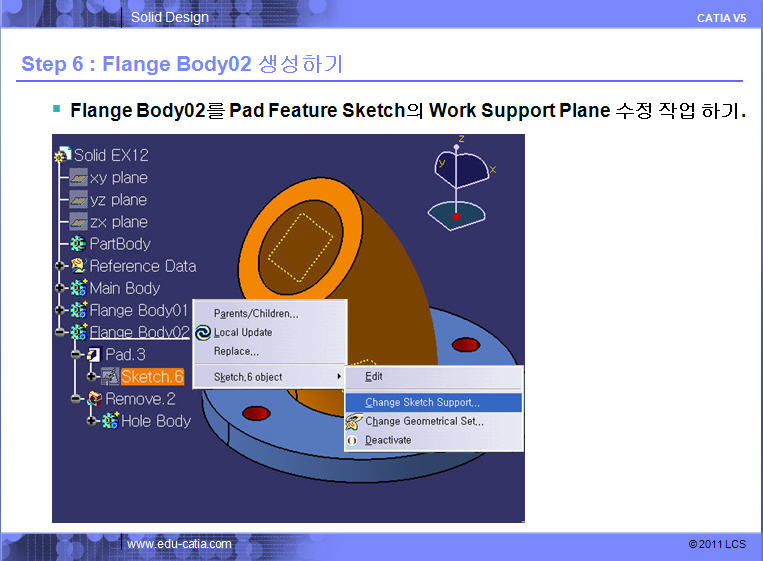Image resolution: width=763 pixels, height=561 pixels.
Task: Open the www.edu-catia.com link
Action: (x=179, y=544)
